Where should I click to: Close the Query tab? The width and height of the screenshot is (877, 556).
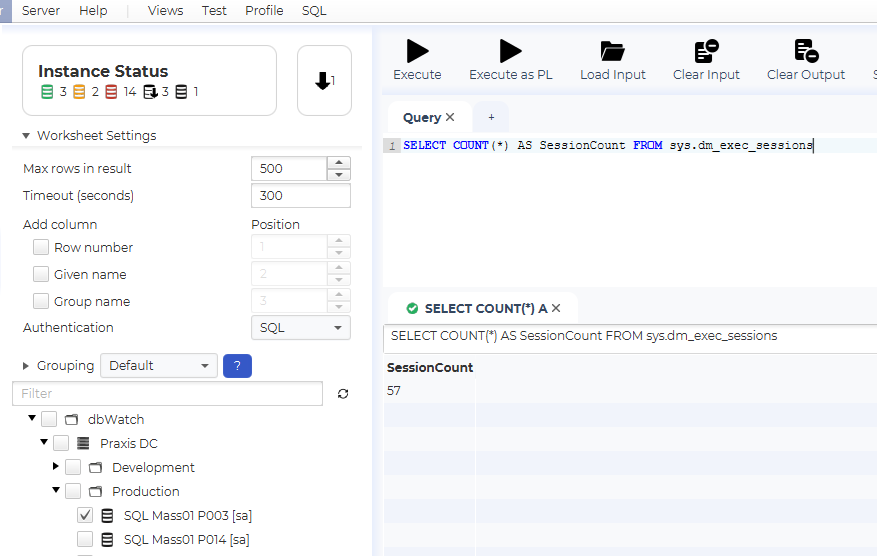point(450,118)
